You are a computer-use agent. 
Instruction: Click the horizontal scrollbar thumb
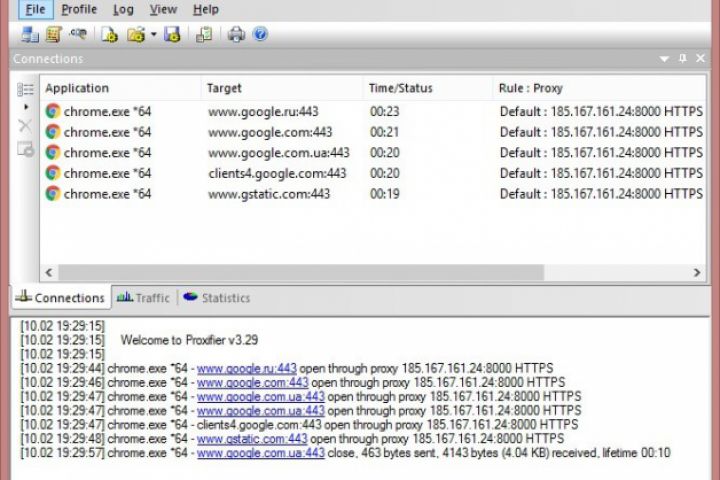point(301,272)
